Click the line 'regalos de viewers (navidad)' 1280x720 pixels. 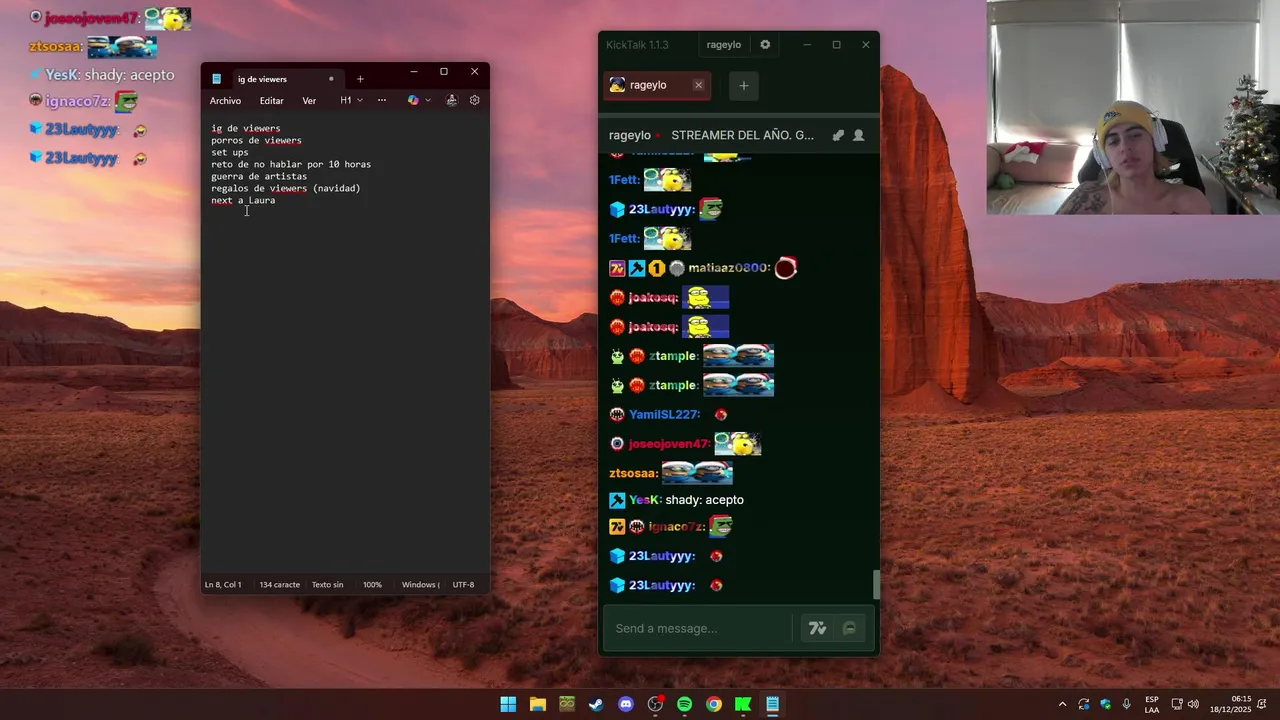(x=285, y=188)
